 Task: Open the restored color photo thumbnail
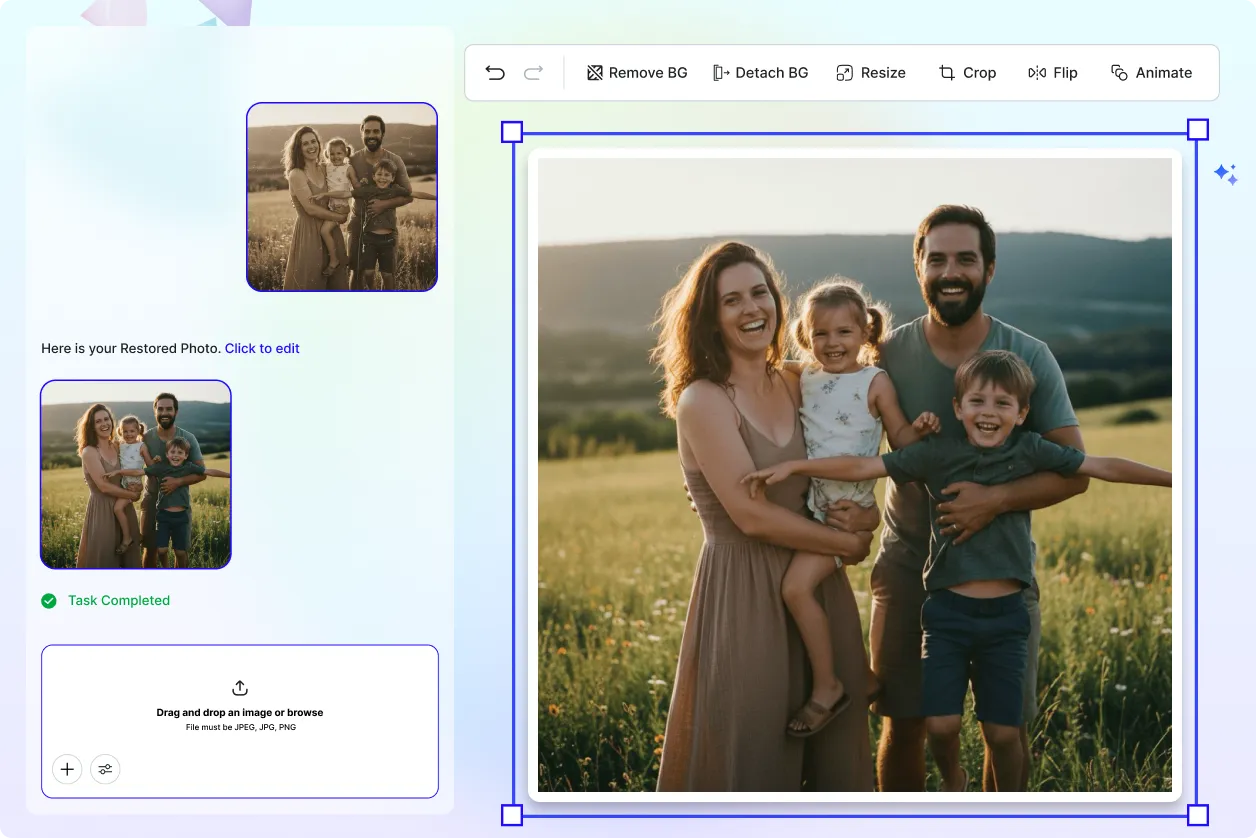(136, 474)
